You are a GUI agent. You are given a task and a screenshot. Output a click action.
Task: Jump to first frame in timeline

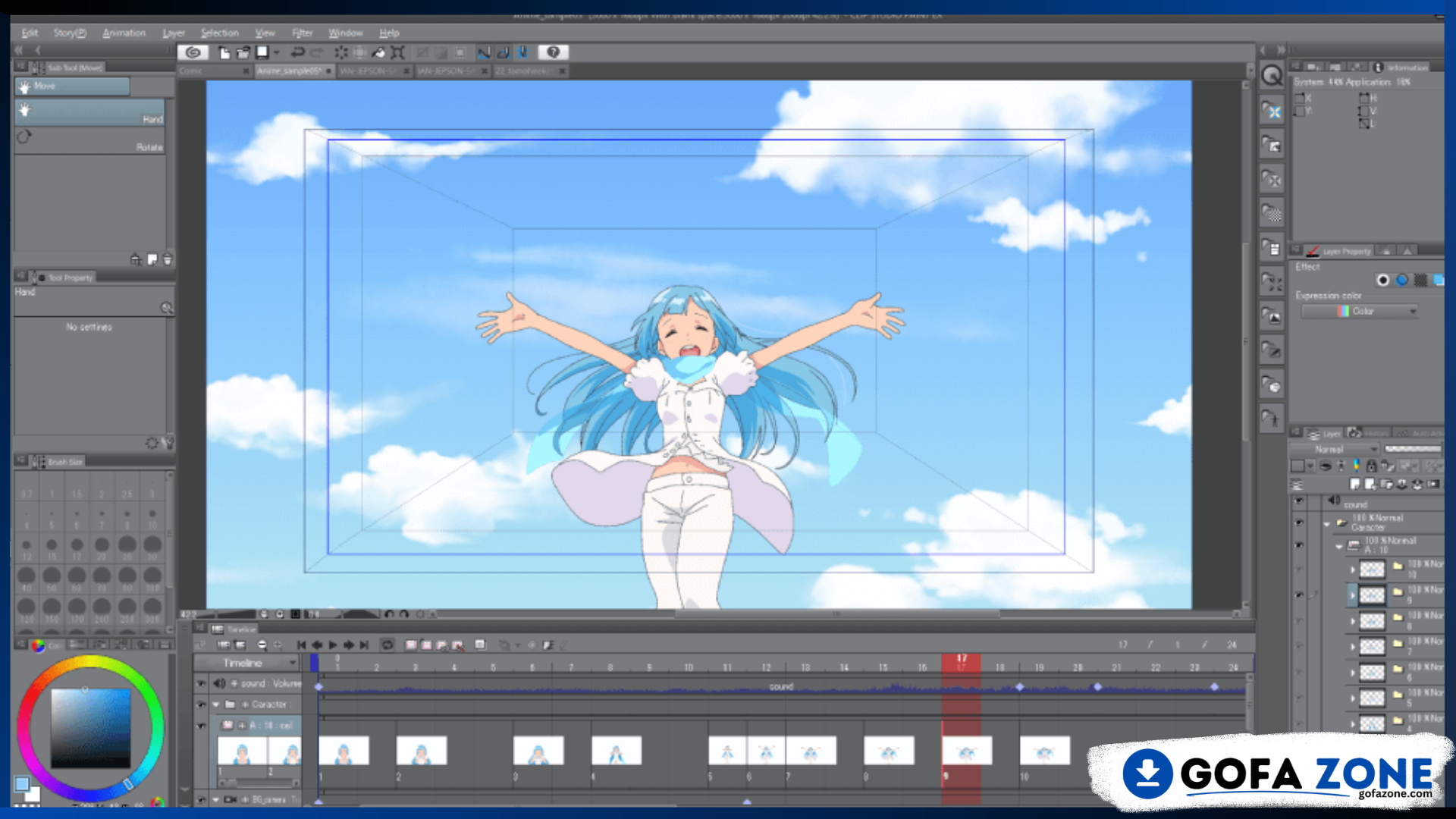pyautogui.click(x=301, y=645)
